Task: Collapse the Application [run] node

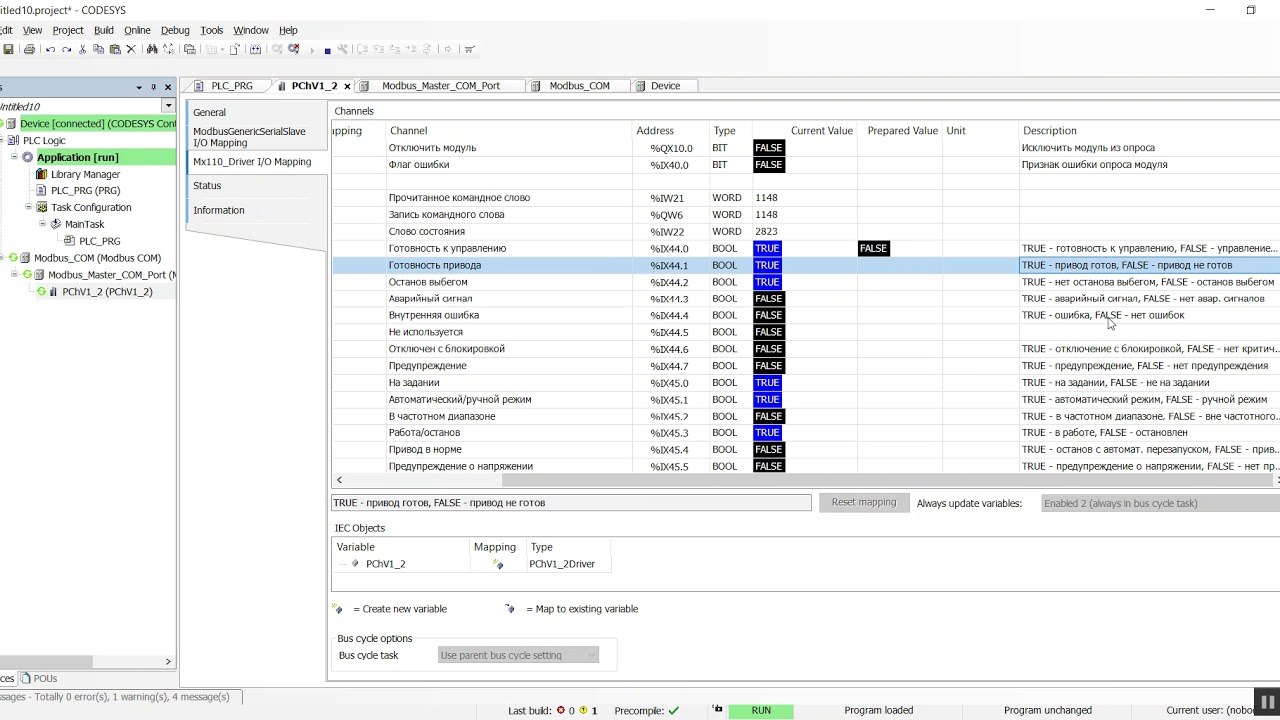Action: [x=15, y=157]
